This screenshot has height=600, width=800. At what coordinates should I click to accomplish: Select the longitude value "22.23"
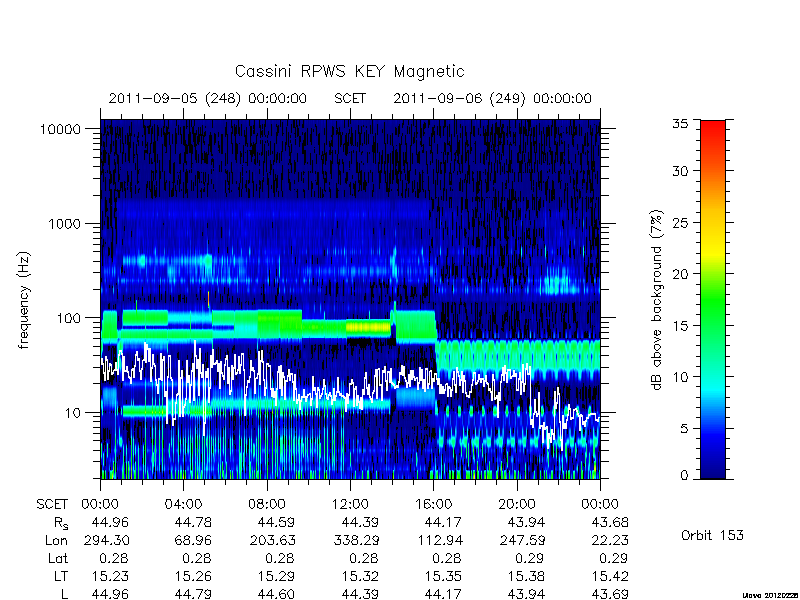coord(610,540)
